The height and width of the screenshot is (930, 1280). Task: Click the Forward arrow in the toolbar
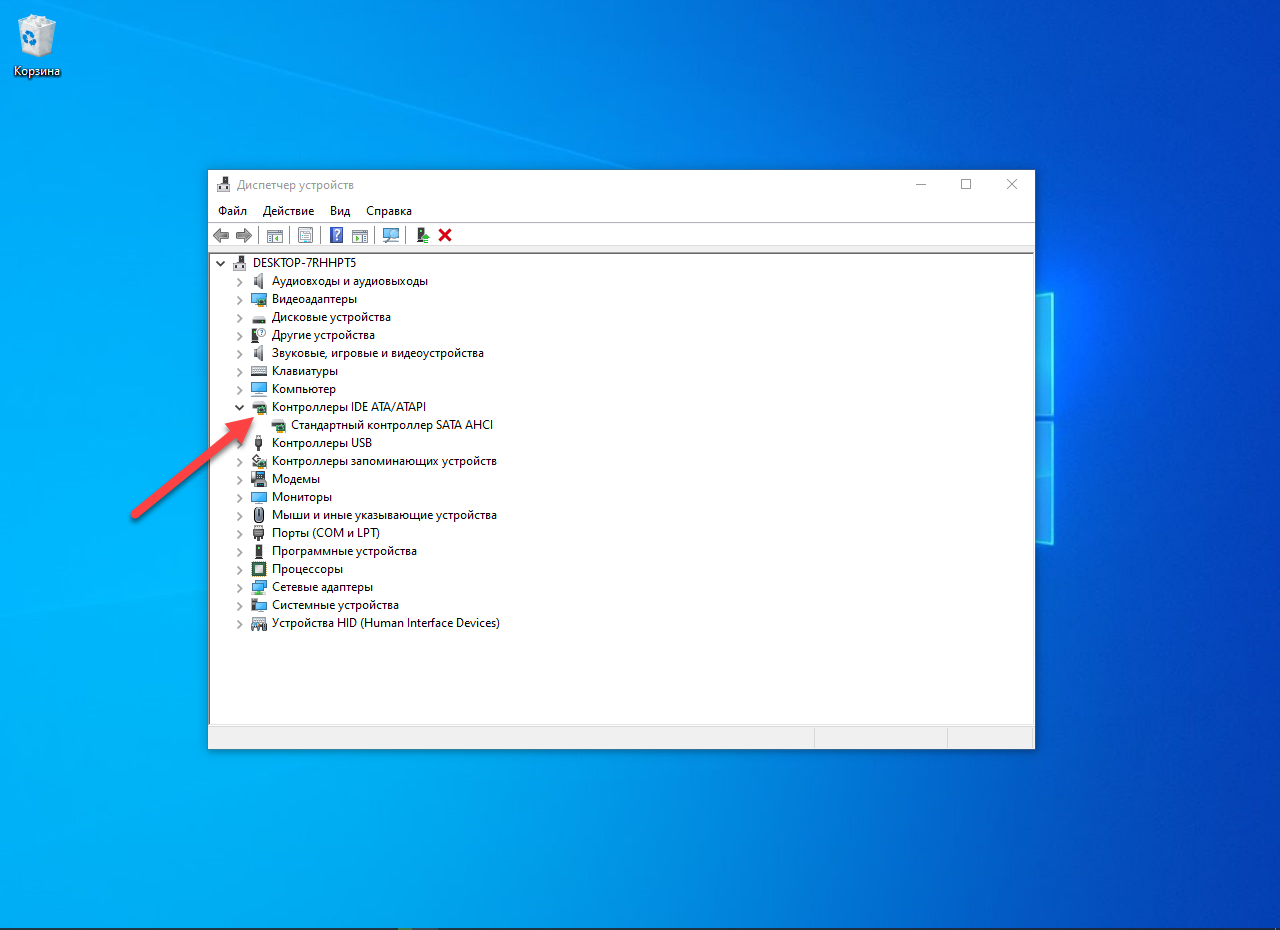[244, 235]
